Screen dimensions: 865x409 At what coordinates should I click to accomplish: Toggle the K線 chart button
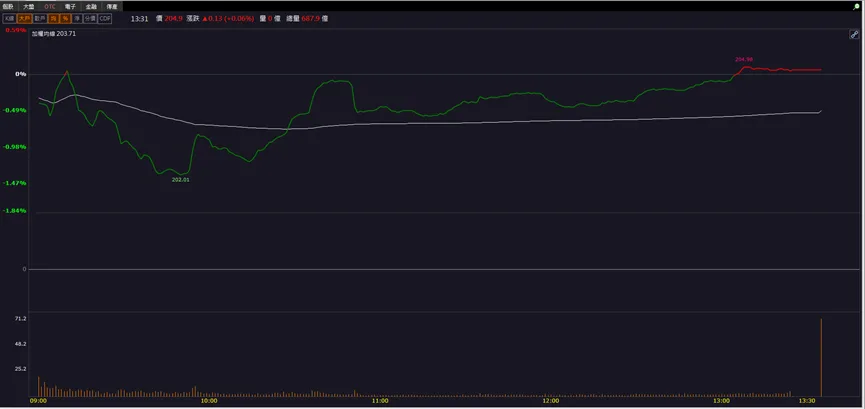pos(9,19)
